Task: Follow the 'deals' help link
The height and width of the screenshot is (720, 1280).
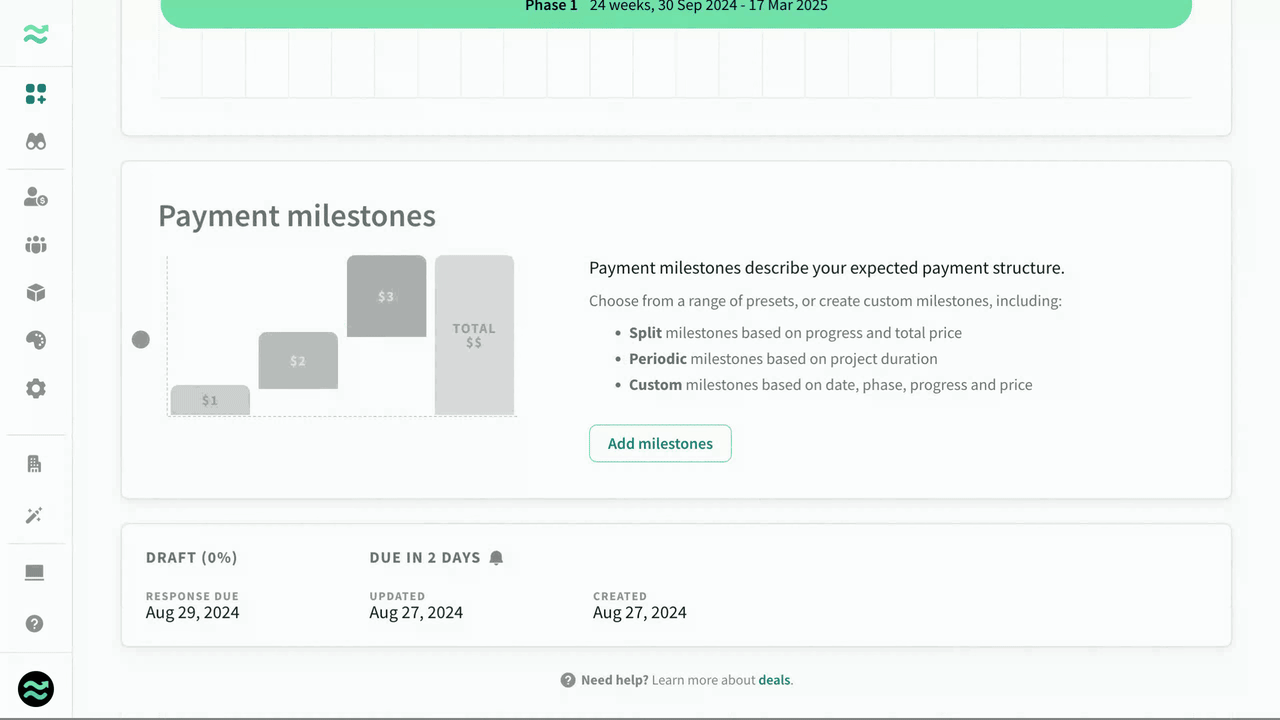Action: 774,680
